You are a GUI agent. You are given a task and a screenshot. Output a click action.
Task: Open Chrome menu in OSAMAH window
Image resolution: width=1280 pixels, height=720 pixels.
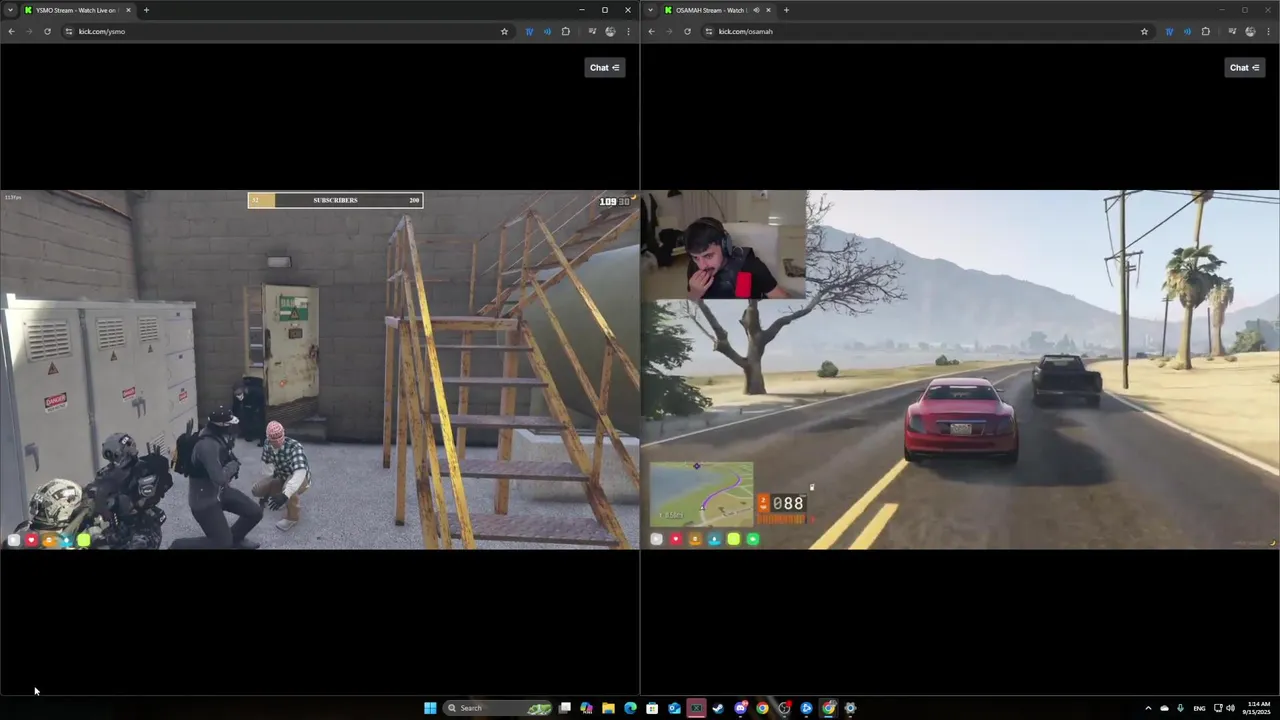coord(1268,31)
